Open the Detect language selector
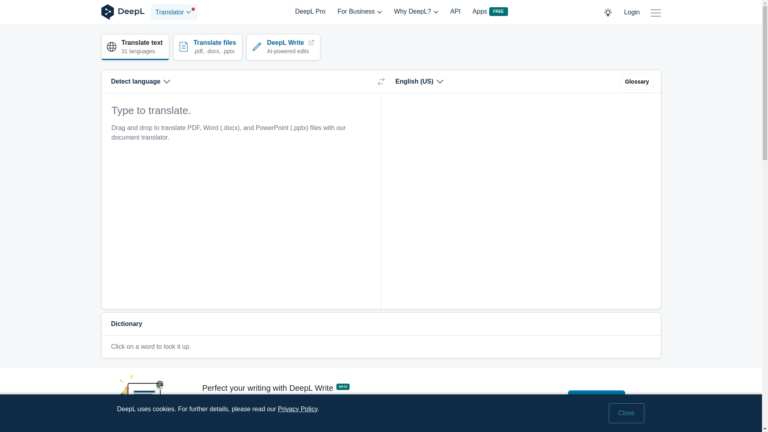 (140, 81)
